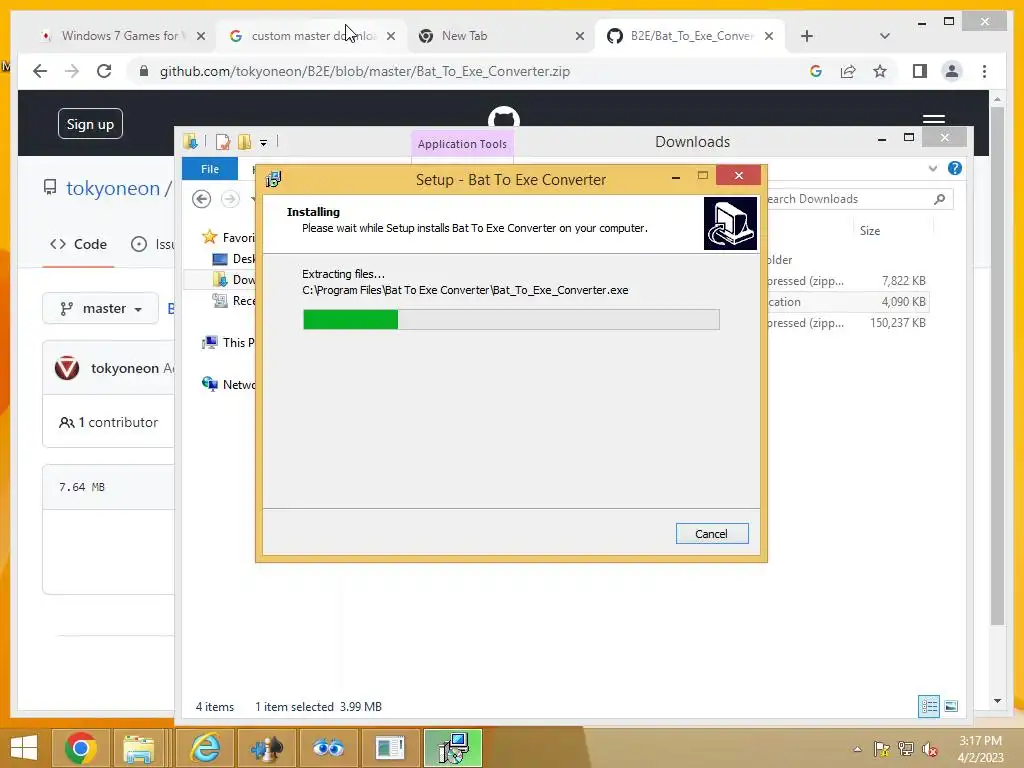This screenshot has height=768, width=1024.
Task: Open the tab search dropdown chevron
Action: (x=884, y=36)
